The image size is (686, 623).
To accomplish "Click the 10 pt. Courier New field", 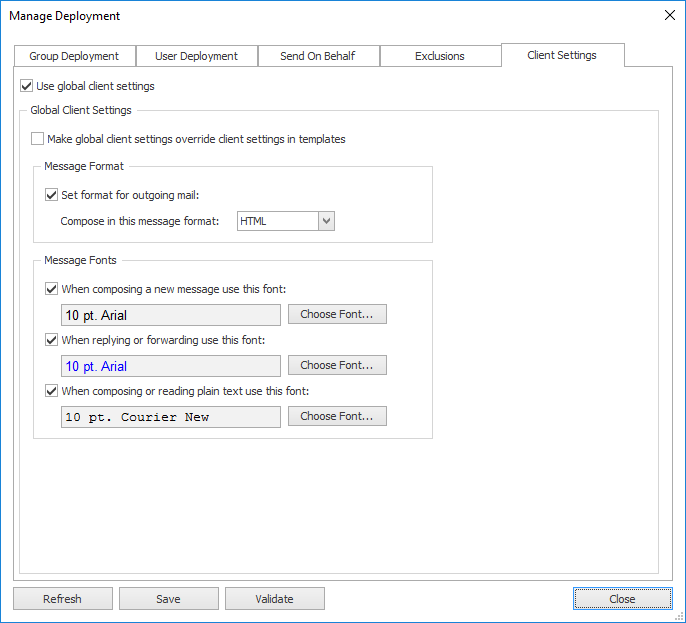I will click(x=171, y=417).
